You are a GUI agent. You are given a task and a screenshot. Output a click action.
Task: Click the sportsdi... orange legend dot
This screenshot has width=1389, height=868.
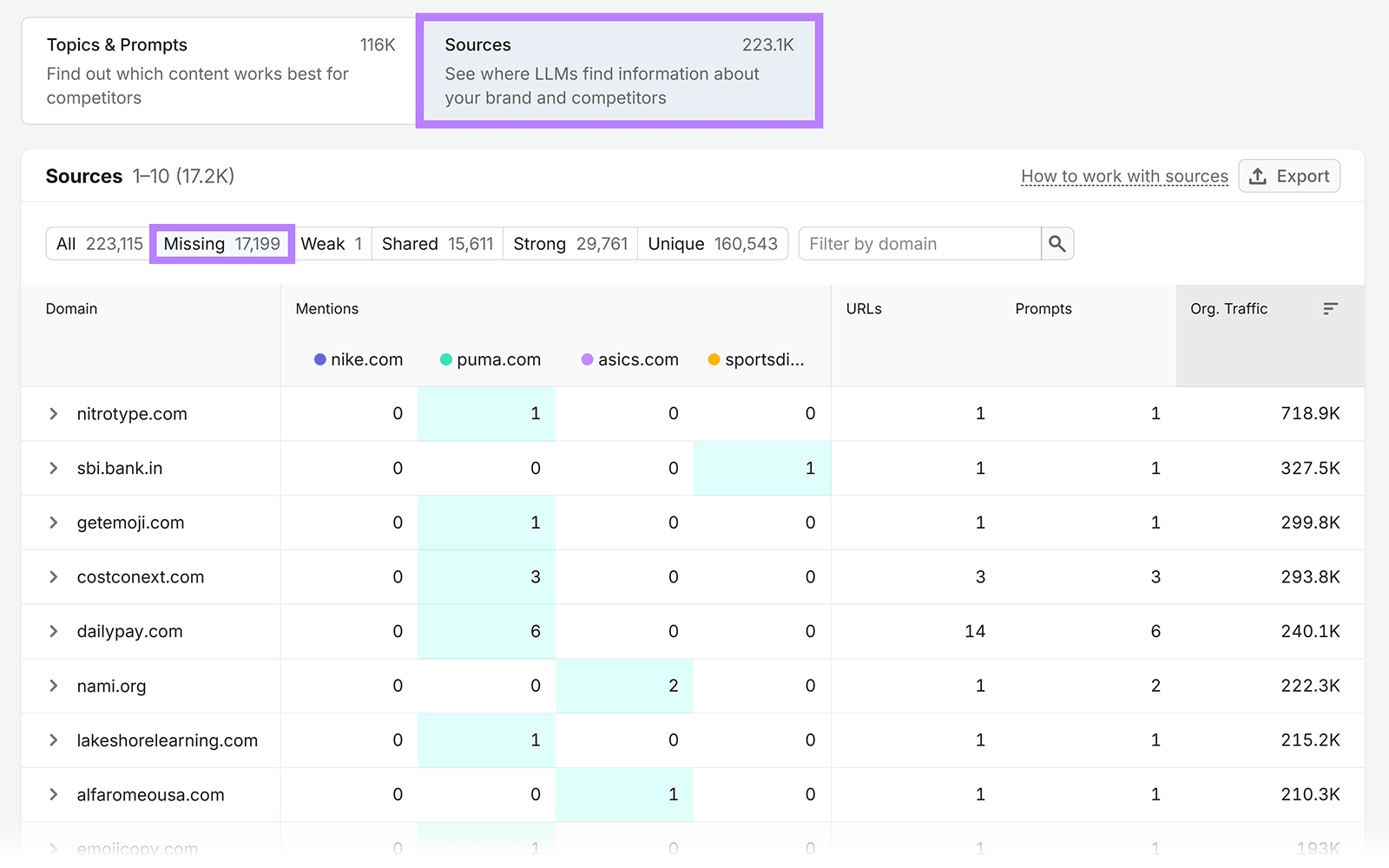pyautogui.click(x=714, y=359)
